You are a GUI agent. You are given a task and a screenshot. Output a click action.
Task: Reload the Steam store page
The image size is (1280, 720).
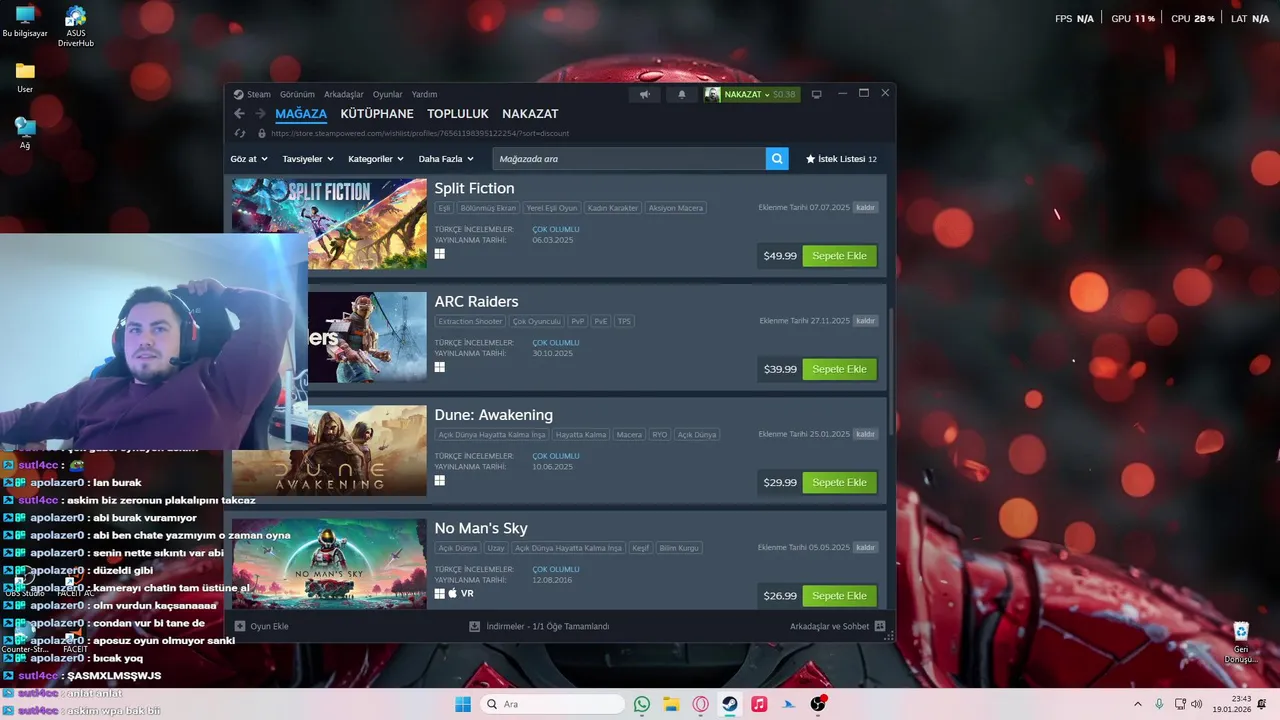pyautogui.click(x=240, y=133)
